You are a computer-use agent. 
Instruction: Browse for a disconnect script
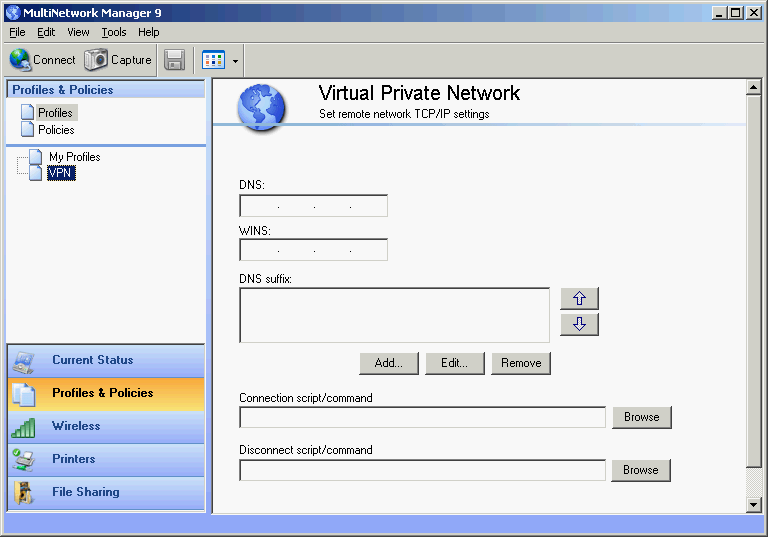point(641,470)
